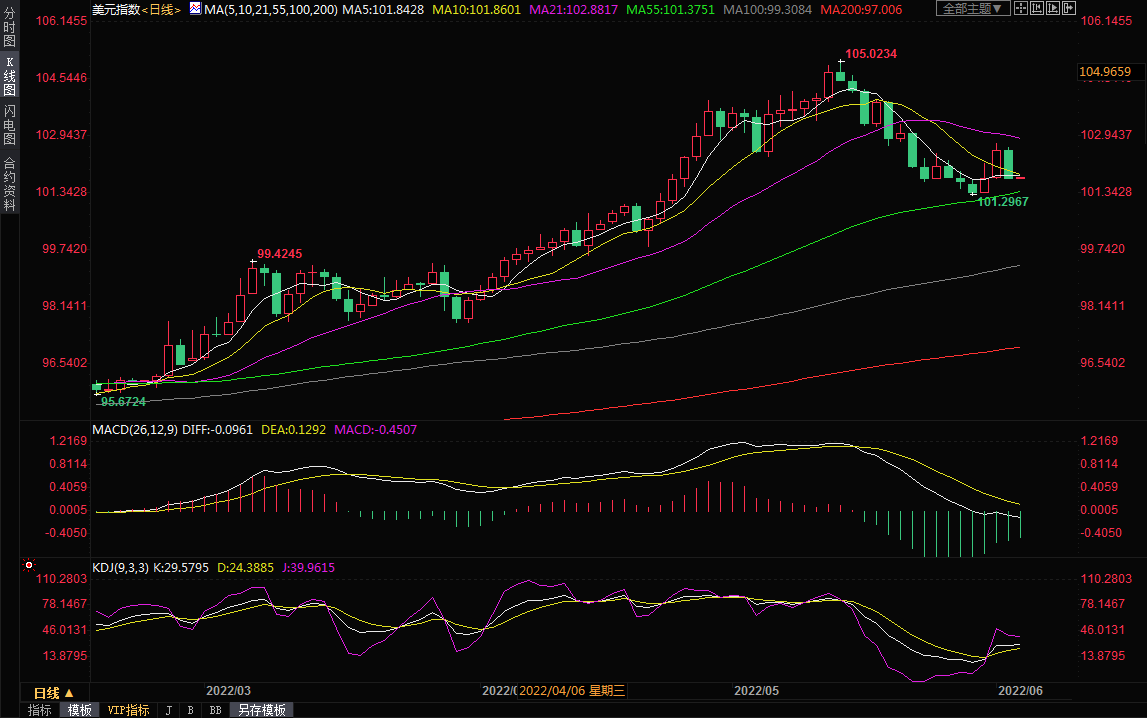The width and height of the screenshot is (1147, 718).
Task: Open the VIP指标 tab
Action: [x=129, y=710]
